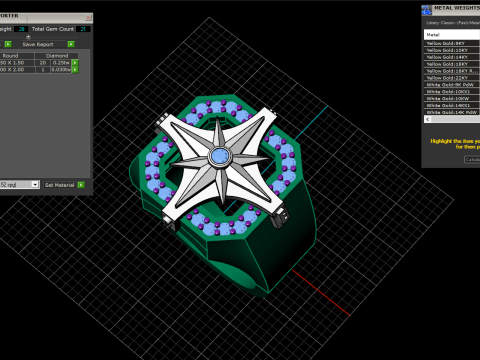480x360 pixels.
Task: Click the 0.25tw weight cell
Action: [x=61, y=63]
